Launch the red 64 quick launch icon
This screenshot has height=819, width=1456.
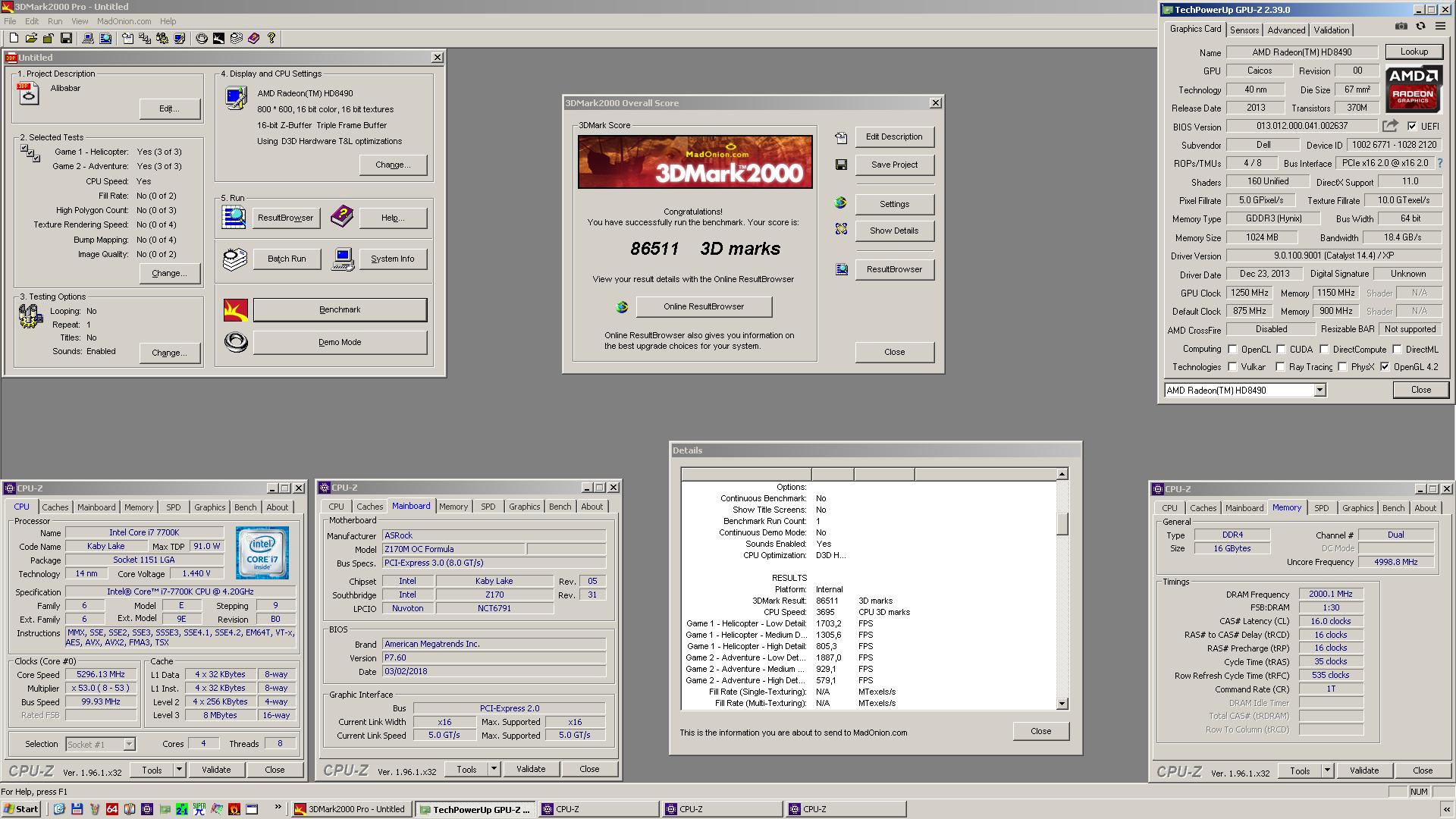point(112,809)
